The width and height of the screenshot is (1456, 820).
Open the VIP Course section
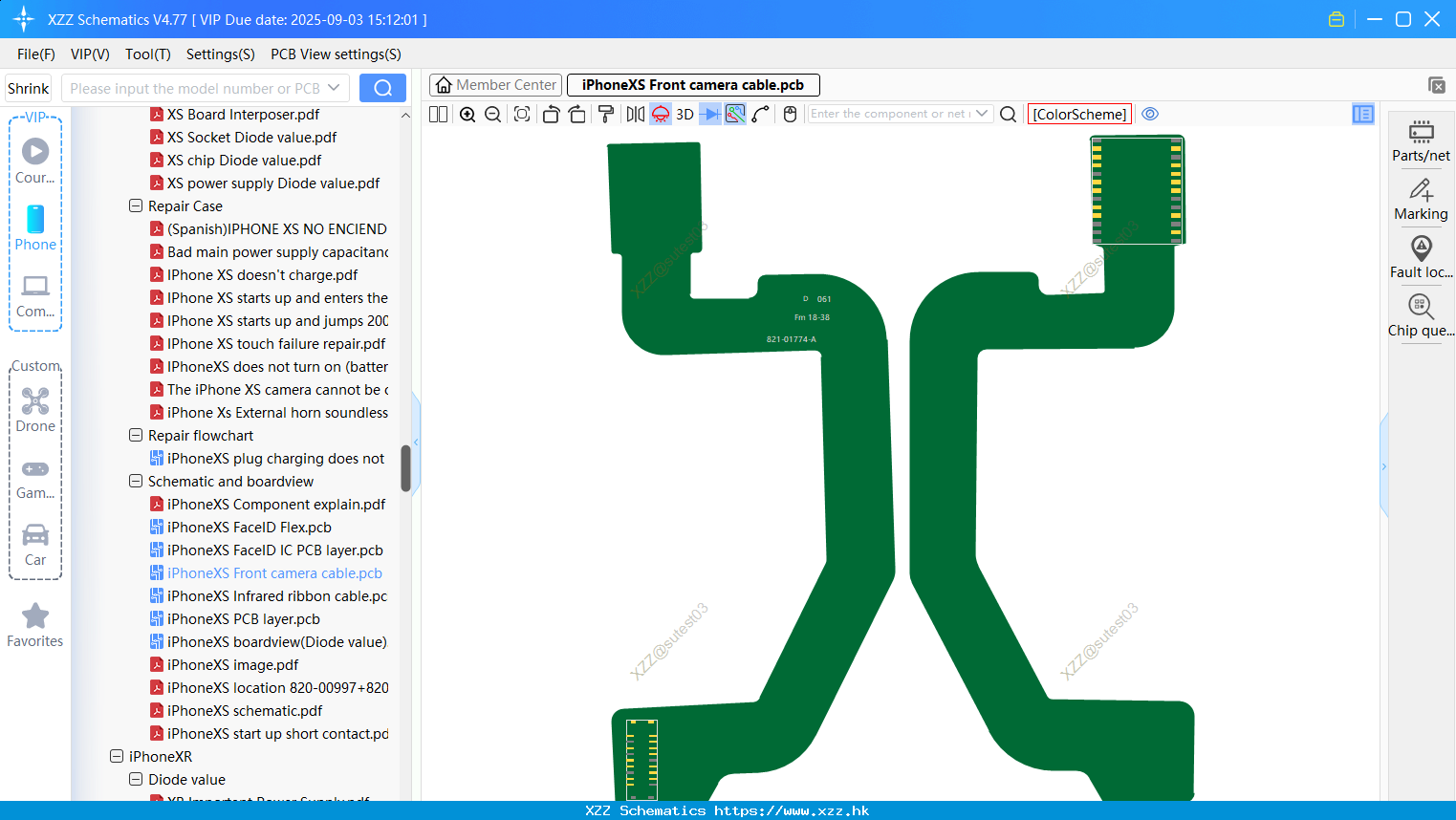coord(35,161)
